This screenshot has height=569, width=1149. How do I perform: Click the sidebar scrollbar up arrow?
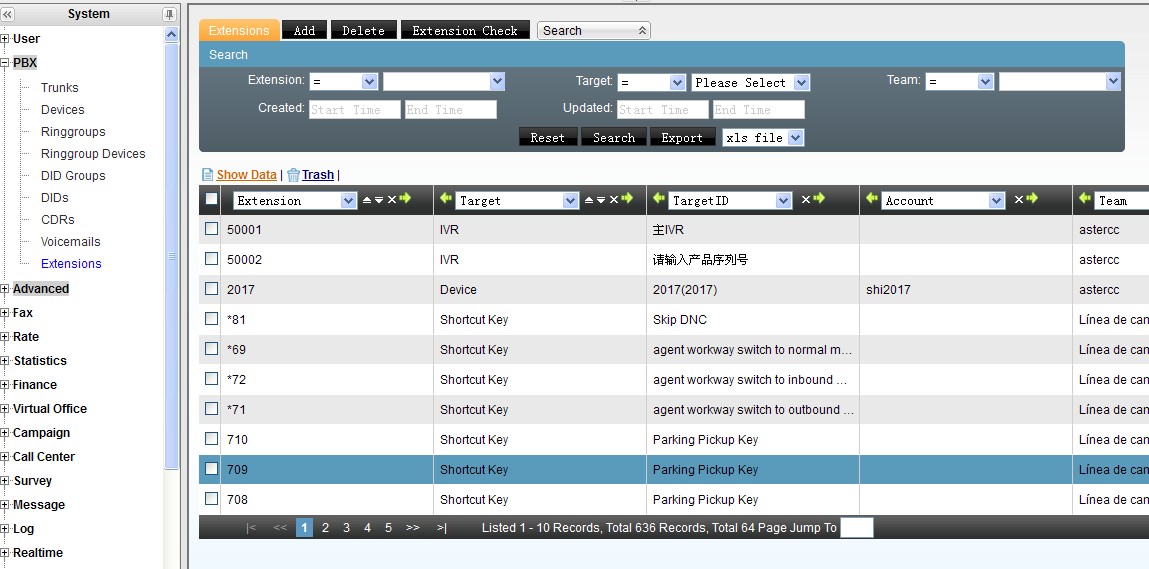[171, 36]
